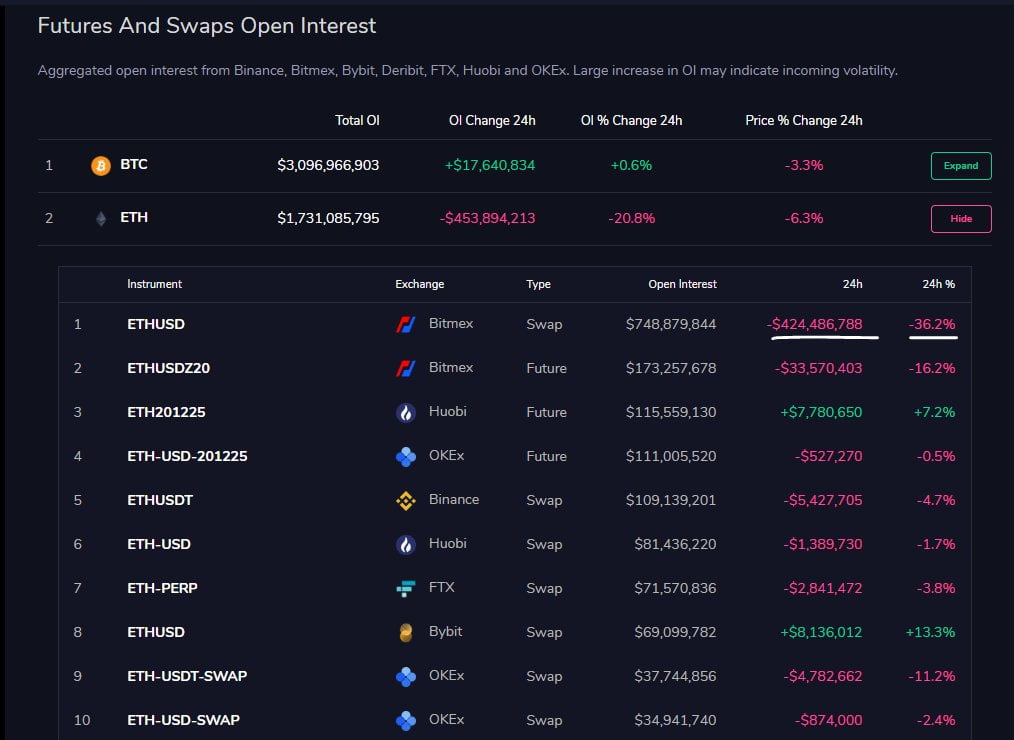Hide the ETH instrument breakdown table
The width and height of the screenshot is (1014, 740).
(960, 218)
